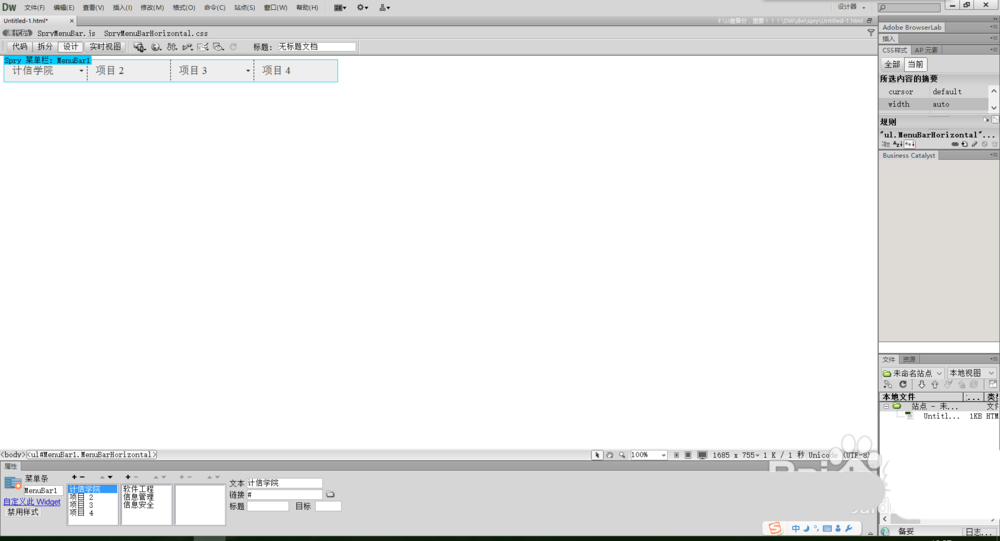Toggle 中 Chinese input mode in IME bar

[x=795, y=528]
